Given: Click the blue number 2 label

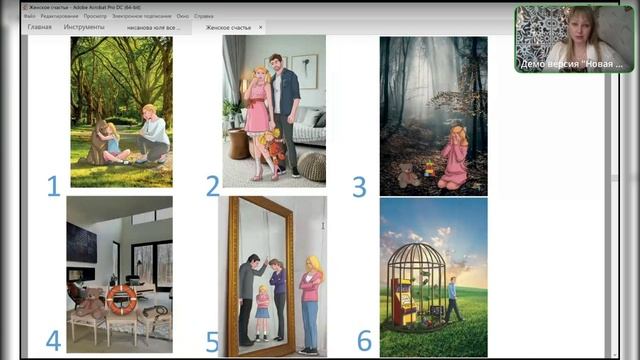Looking at the screenshot, I should tap(213, 187).
